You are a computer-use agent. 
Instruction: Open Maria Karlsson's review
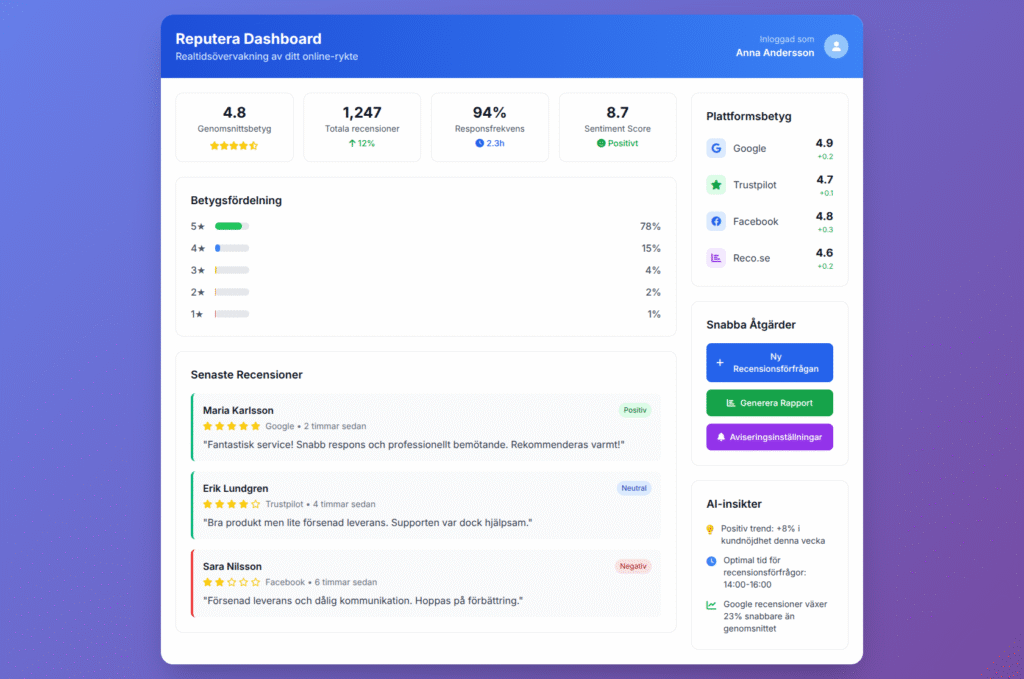425,427
